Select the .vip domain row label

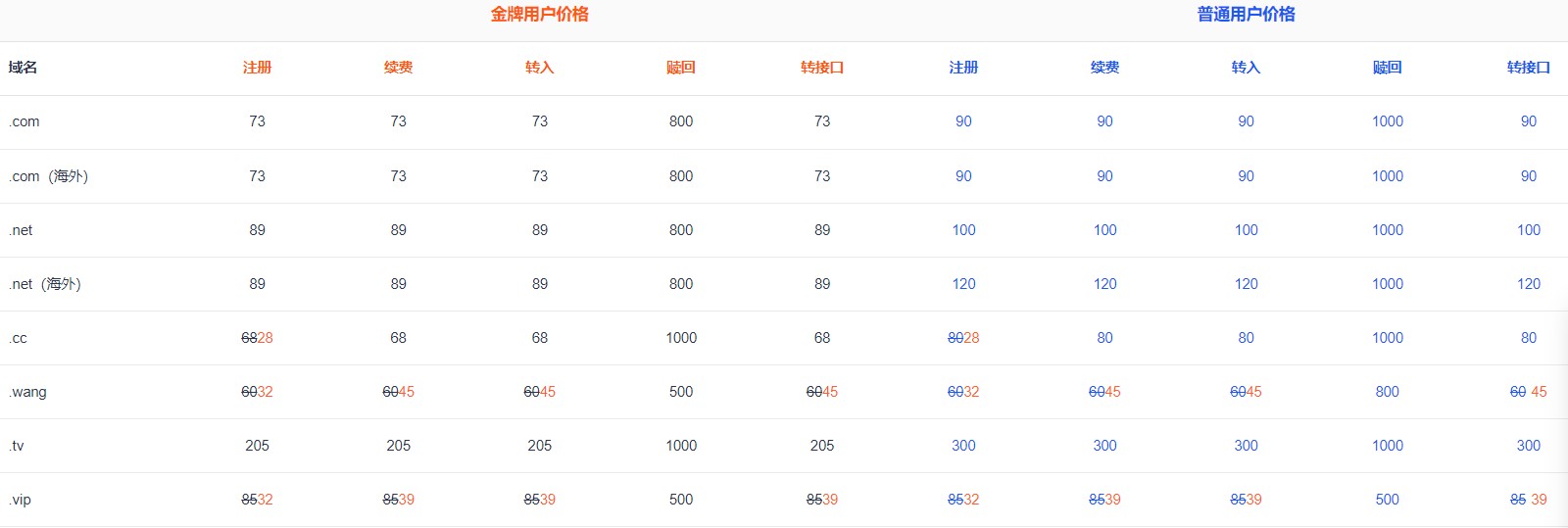pos(20,500)
